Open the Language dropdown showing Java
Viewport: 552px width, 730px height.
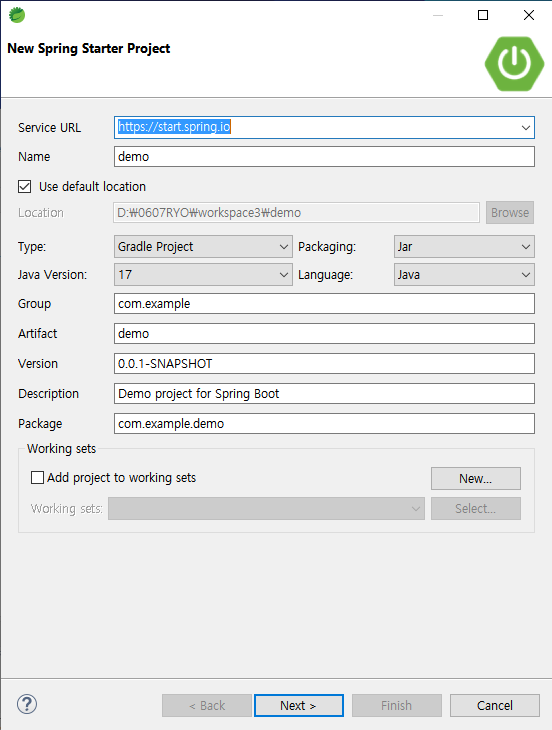coord(464,275)
